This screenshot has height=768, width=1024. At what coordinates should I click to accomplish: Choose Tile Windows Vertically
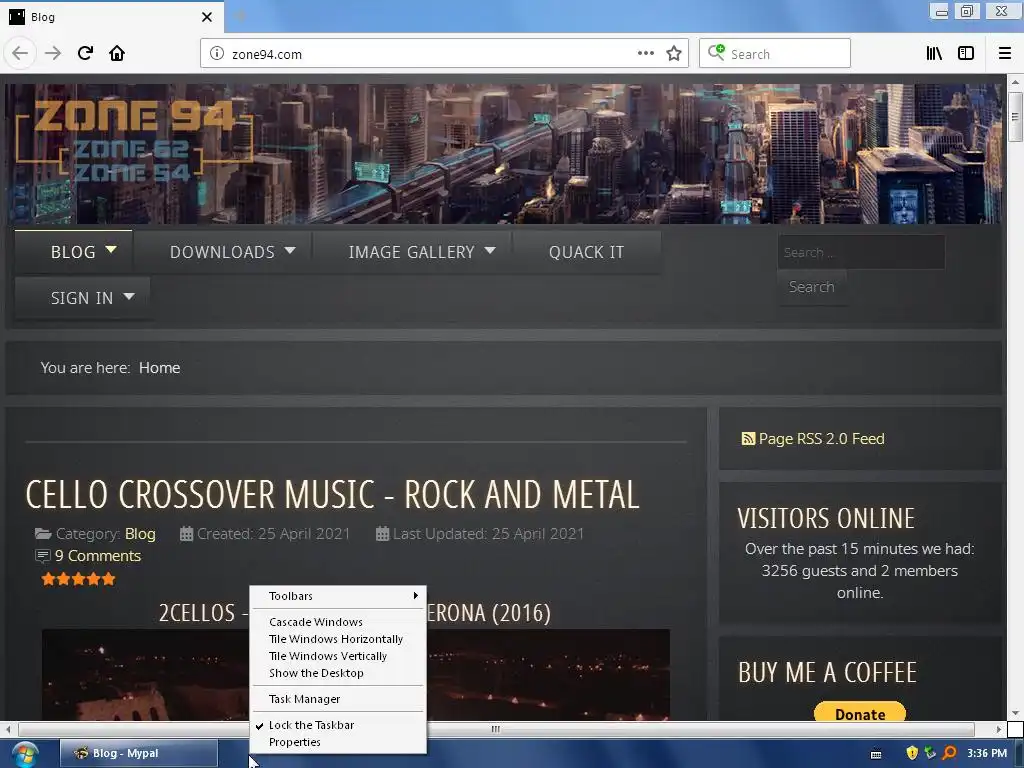coord(338,656)
